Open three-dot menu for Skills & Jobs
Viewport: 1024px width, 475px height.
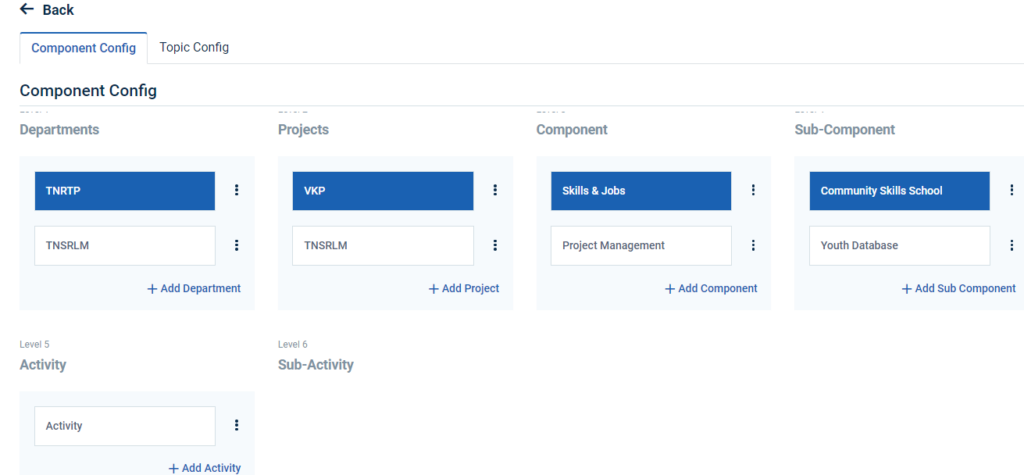pyautogui.click(x=753, y=190)
